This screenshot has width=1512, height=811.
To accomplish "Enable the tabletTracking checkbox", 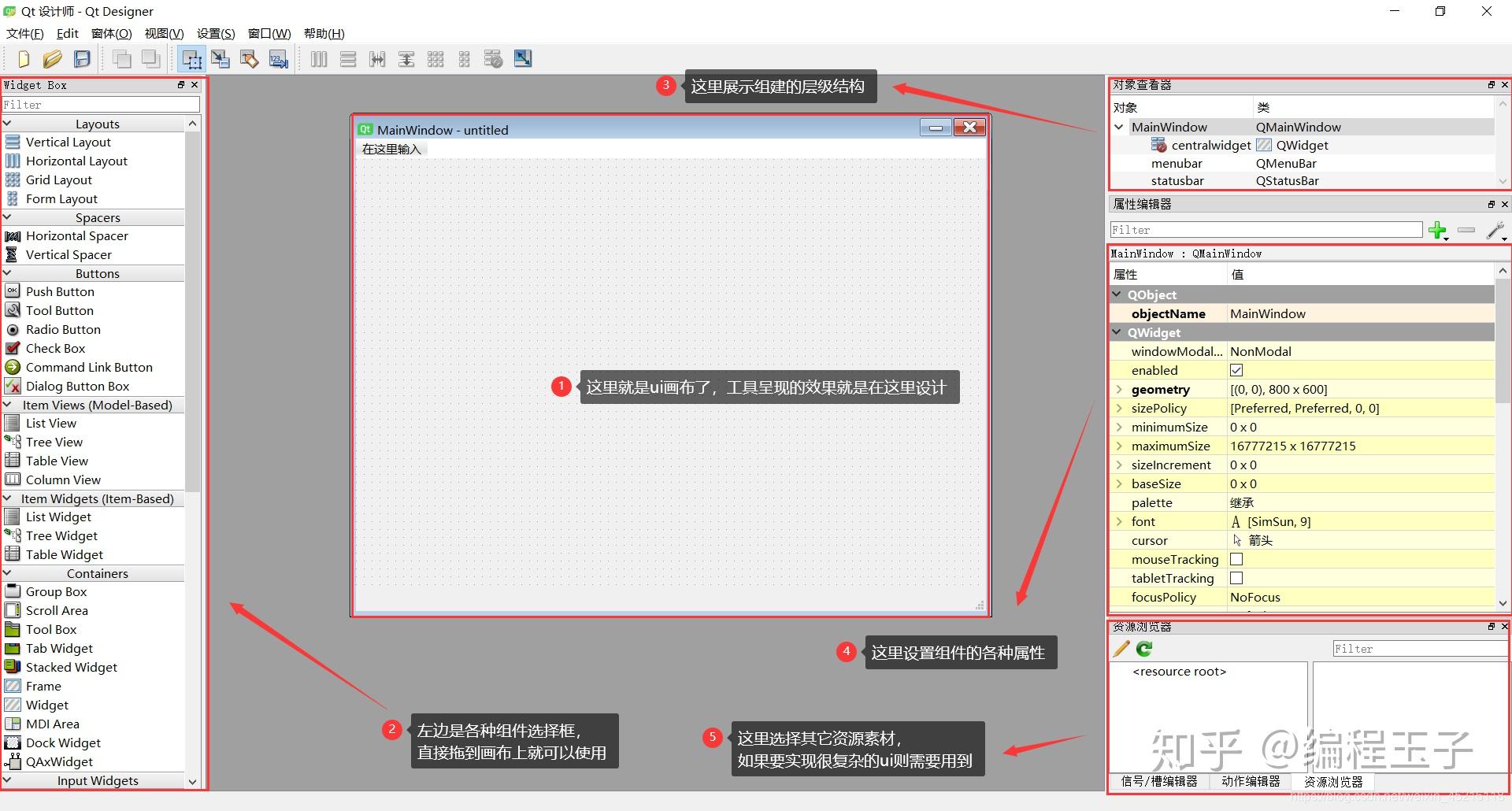I will click(x=1236, y=578).
